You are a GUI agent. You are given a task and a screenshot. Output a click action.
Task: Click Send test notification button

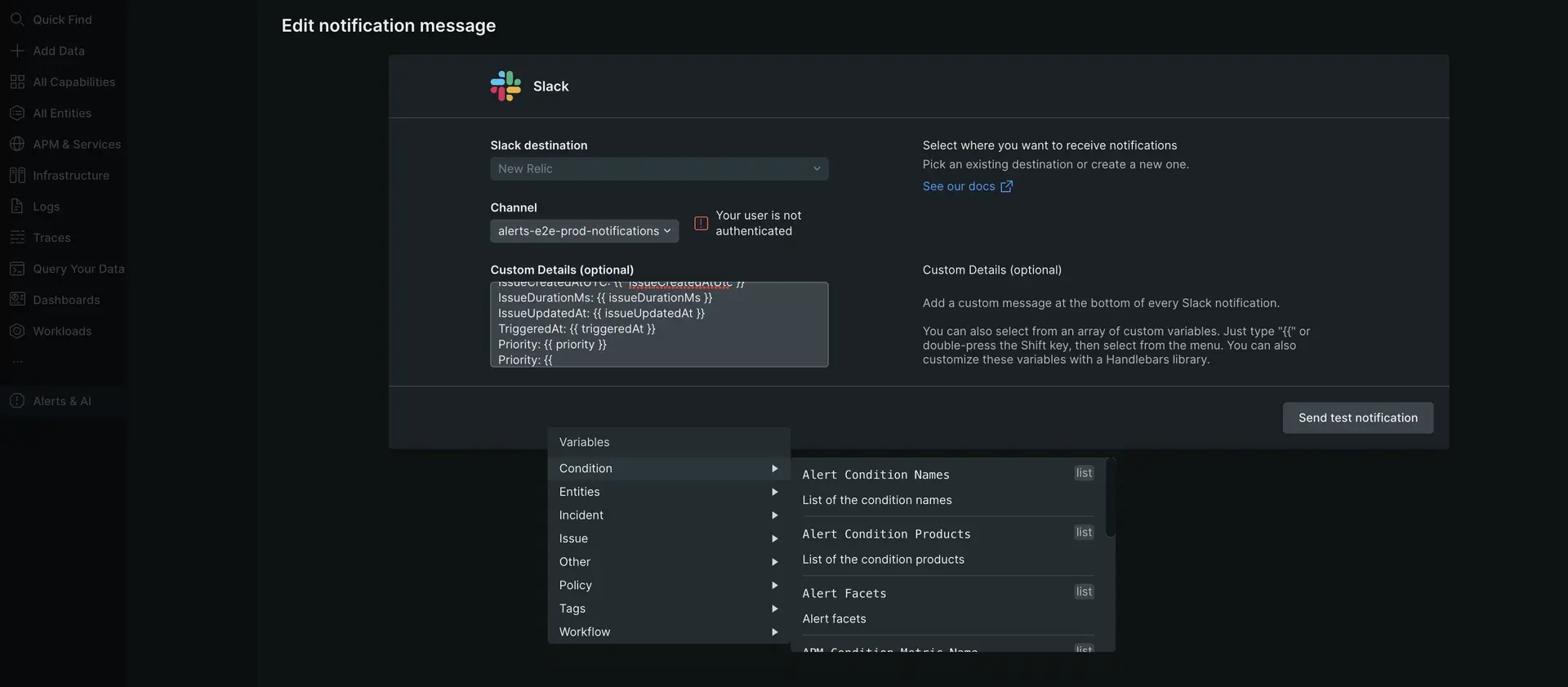1357,418
